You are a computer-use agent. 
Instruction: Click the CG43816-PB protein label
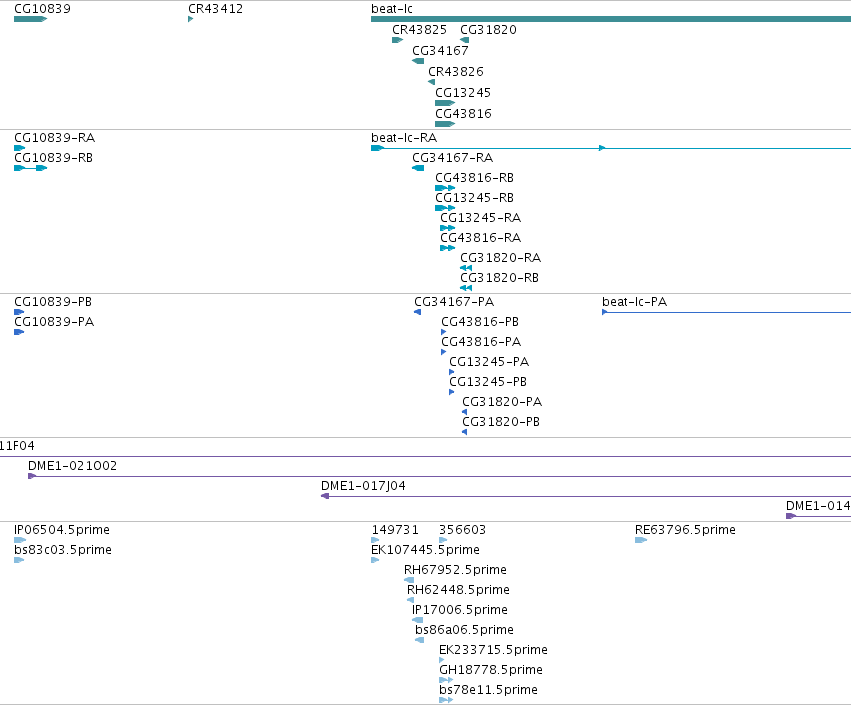(x=480, y=322)
